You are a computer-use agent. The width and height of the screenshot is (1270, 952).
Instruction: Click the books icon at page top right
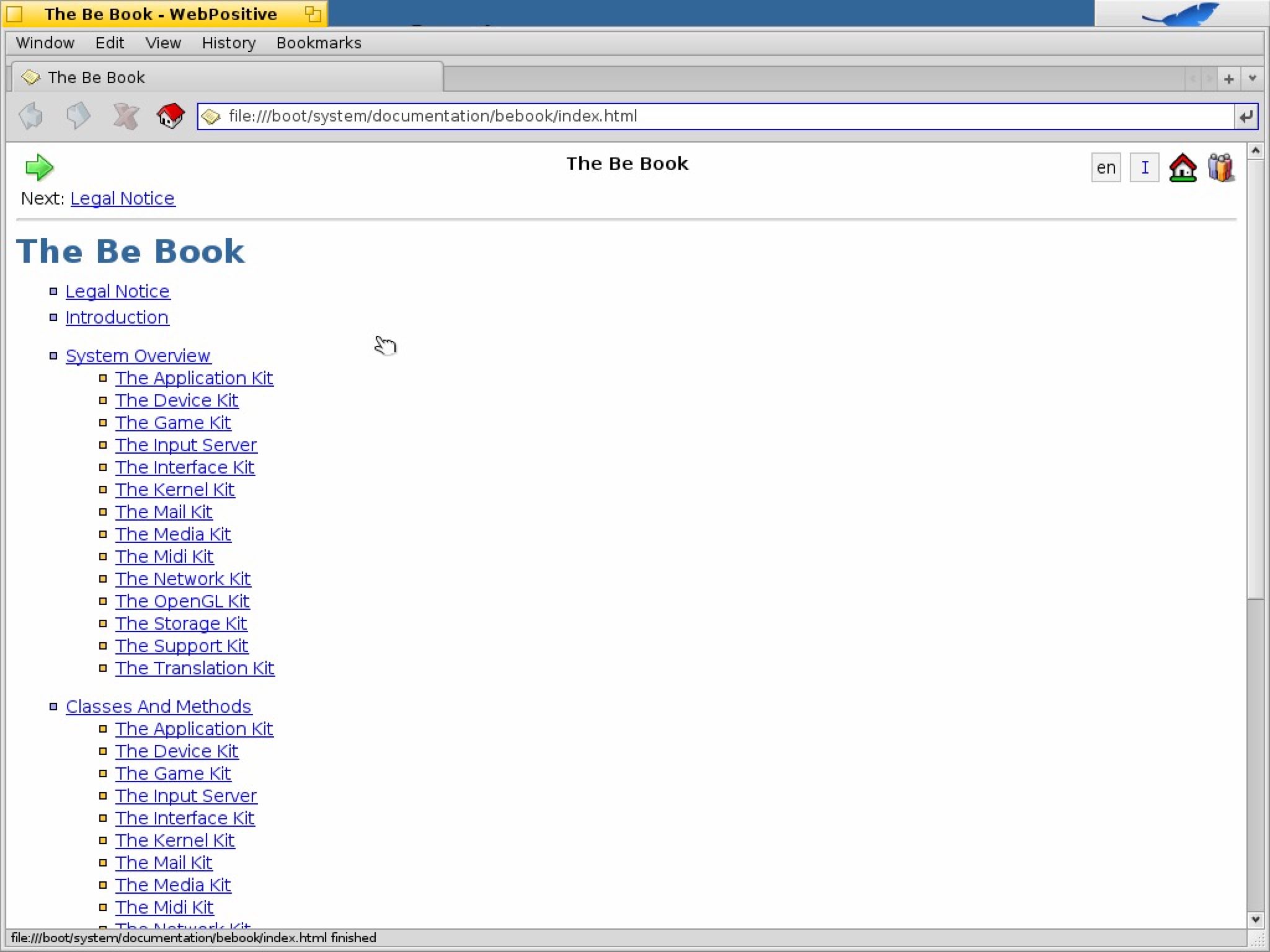(1221, 167)
